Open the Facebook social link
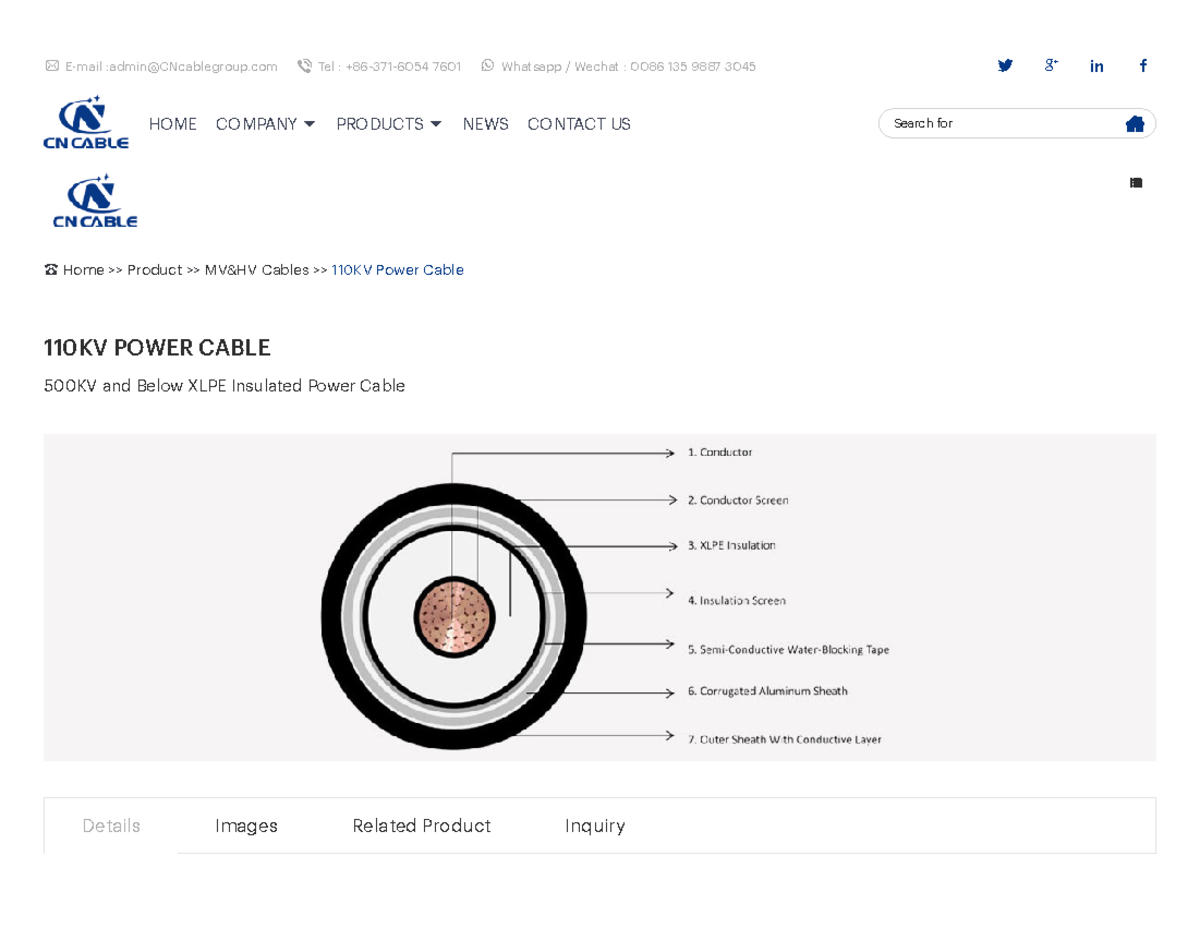This screenshot has width=1200, height=928. point(1143,66)
